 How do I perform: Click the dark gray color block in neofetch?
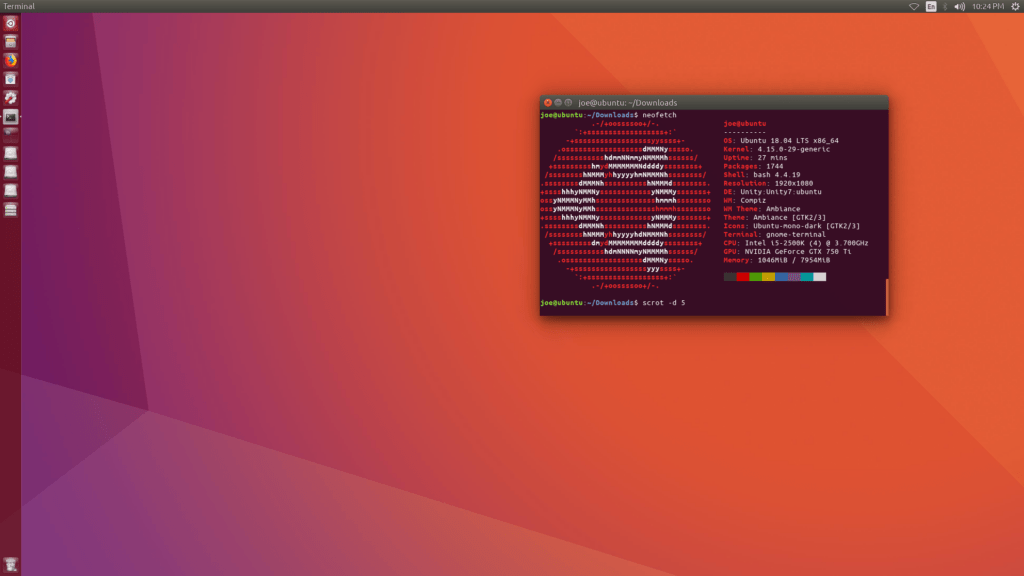click(730, 277)
